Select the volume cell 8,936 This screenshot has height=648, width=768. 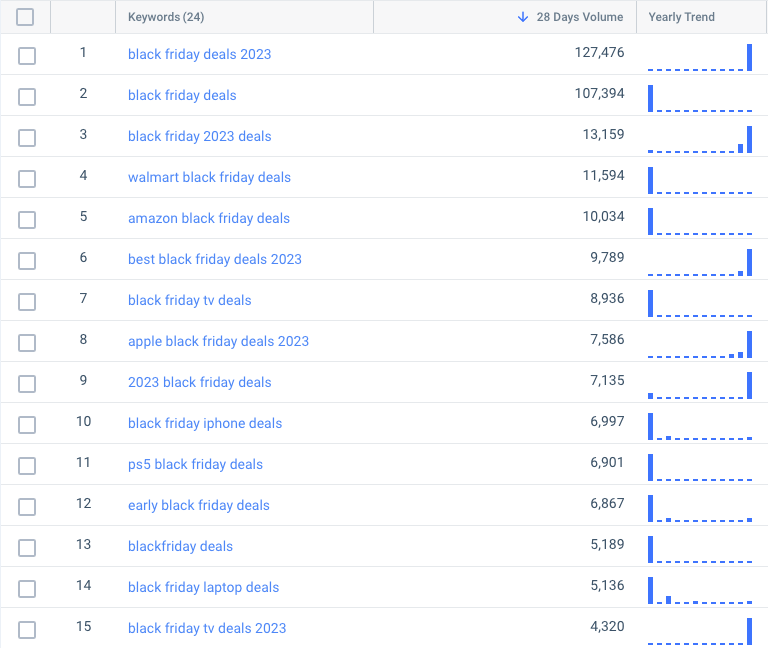click(607, 298)
